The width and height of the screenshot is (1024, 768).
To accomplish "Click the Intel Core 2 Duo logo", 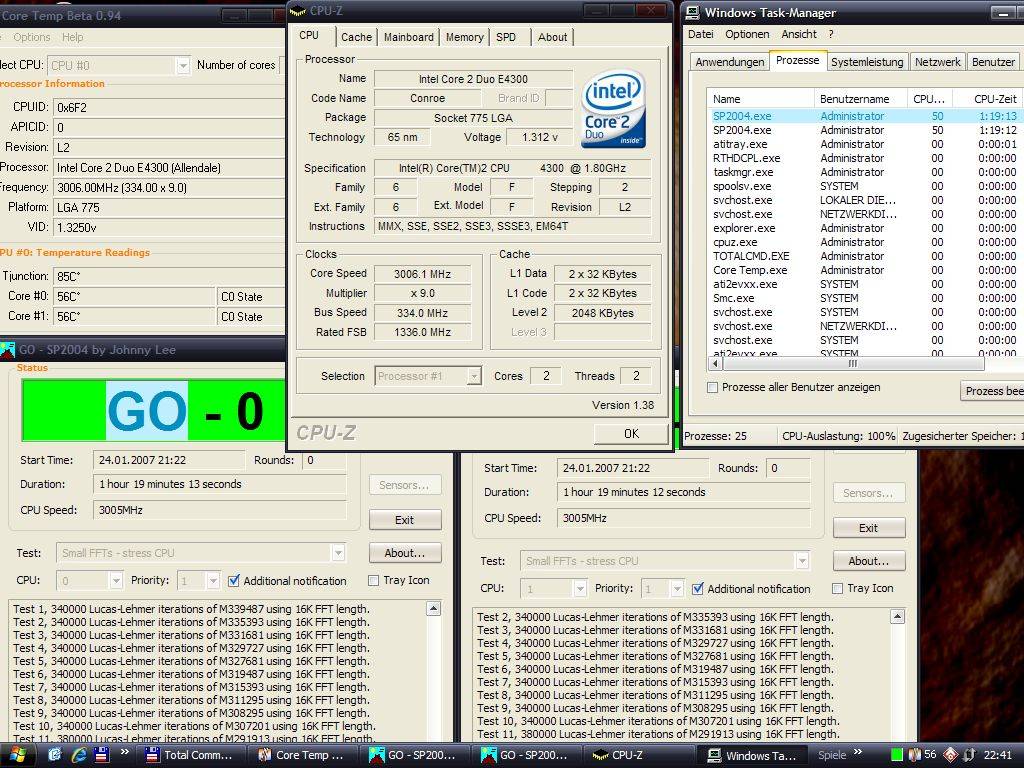I will coord(613,108).
